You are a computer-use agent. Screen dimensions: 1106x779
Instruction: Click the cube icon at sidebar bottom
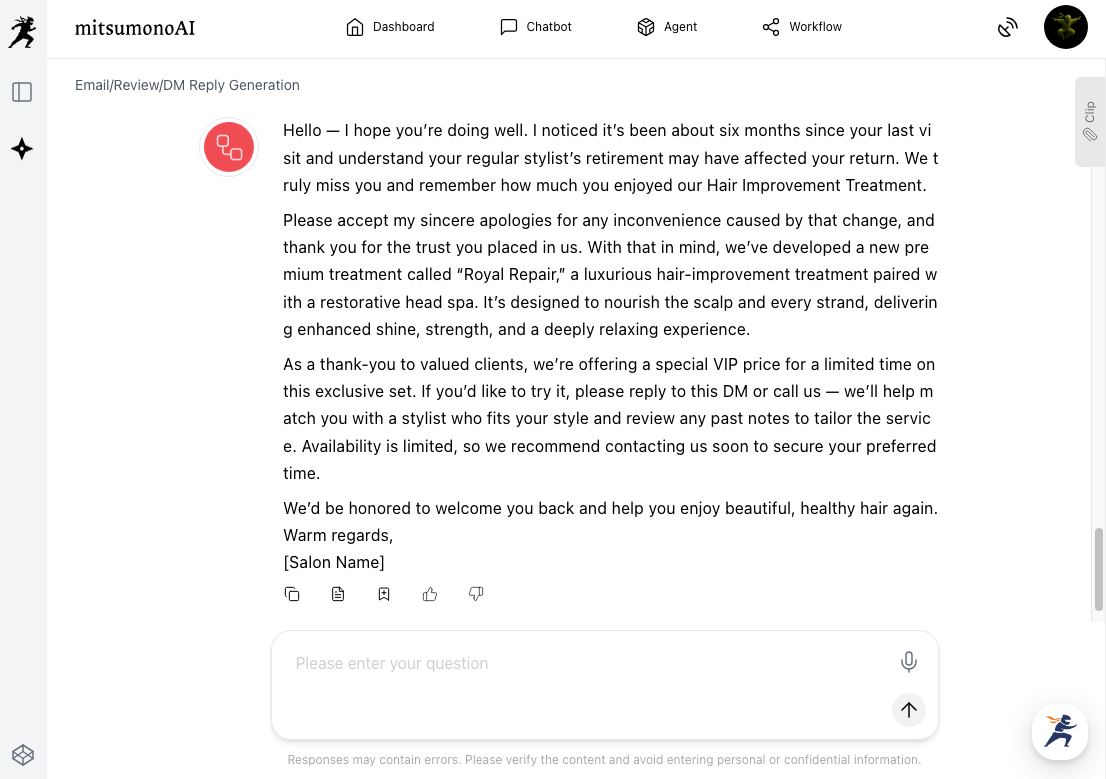22,754
